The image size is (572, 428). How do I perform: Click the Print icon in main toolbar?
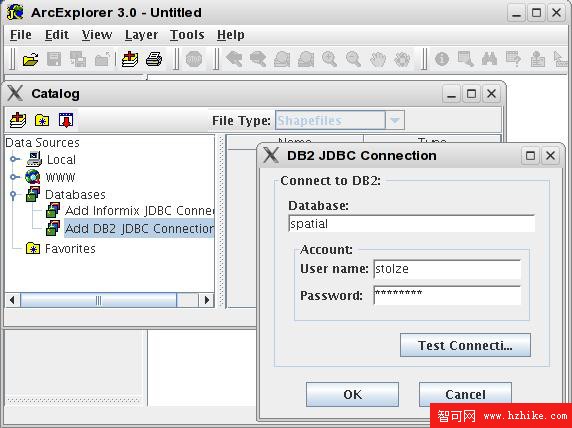tap(154, 59)
